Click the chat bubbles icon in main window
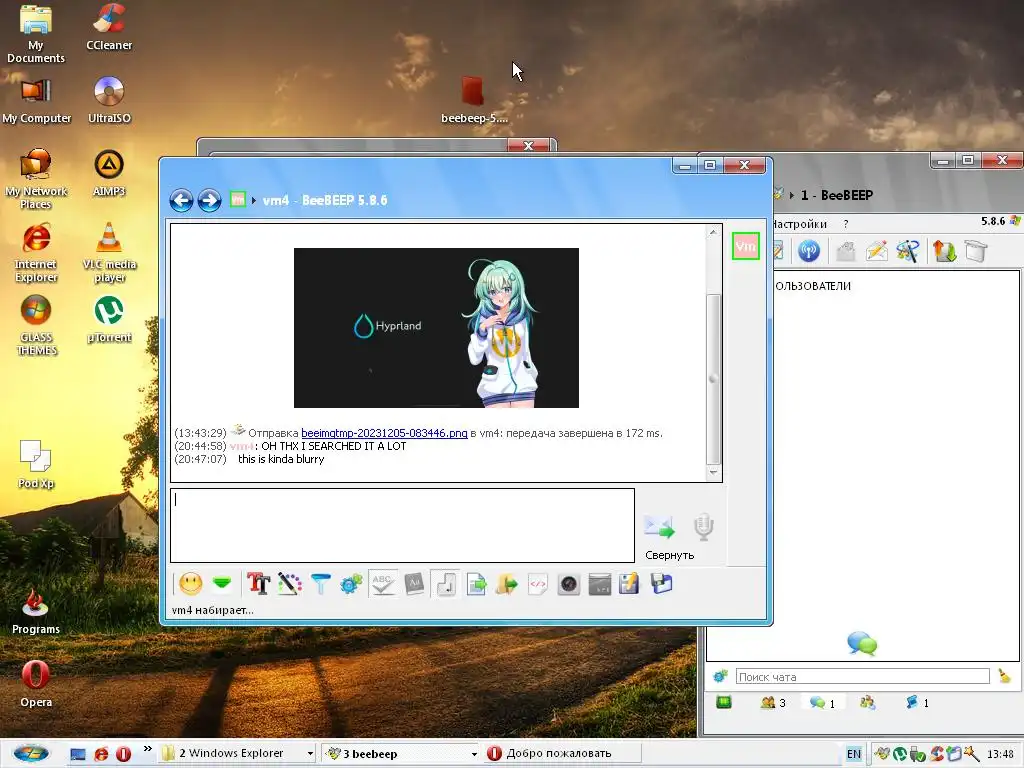 point(862,643)
